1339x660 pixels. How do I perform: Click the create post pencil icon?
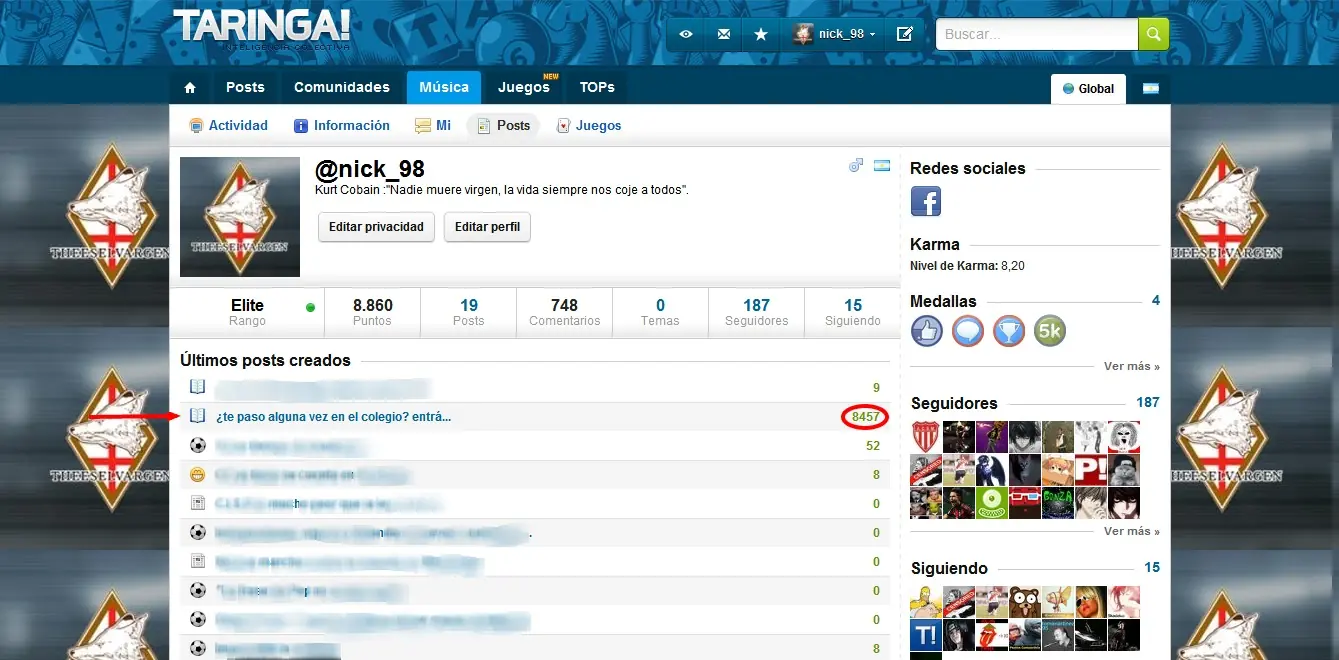pos(904,34)
